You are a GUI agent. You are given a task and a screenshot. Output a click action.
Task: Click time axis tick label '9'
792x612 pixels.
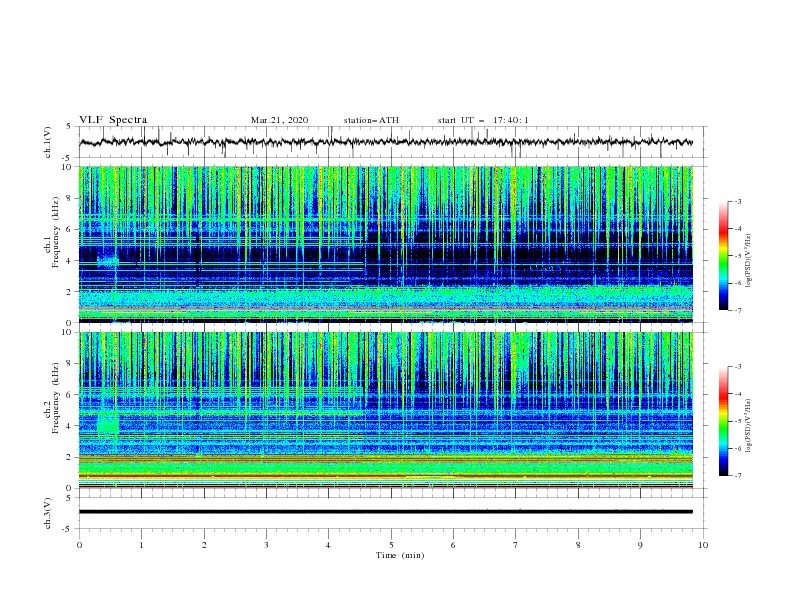click(640, 545)
